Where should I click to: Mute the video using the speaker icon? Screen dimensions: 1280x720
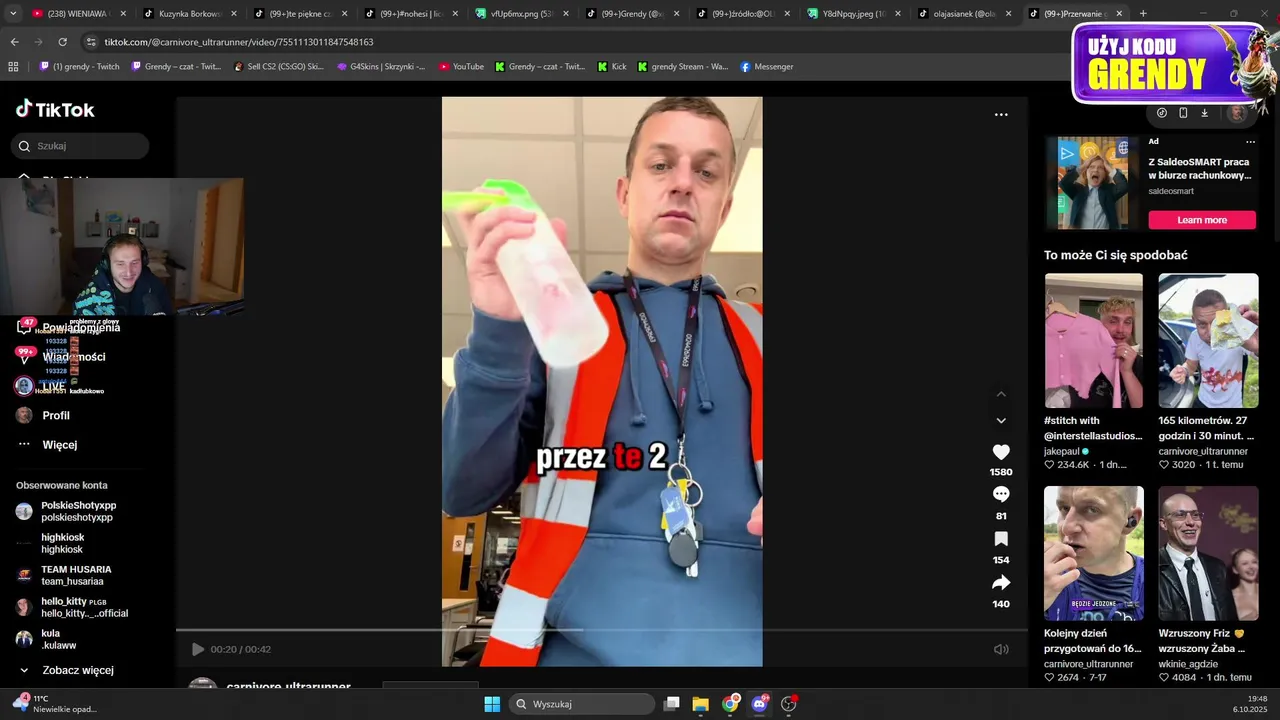pos(1001,649)
